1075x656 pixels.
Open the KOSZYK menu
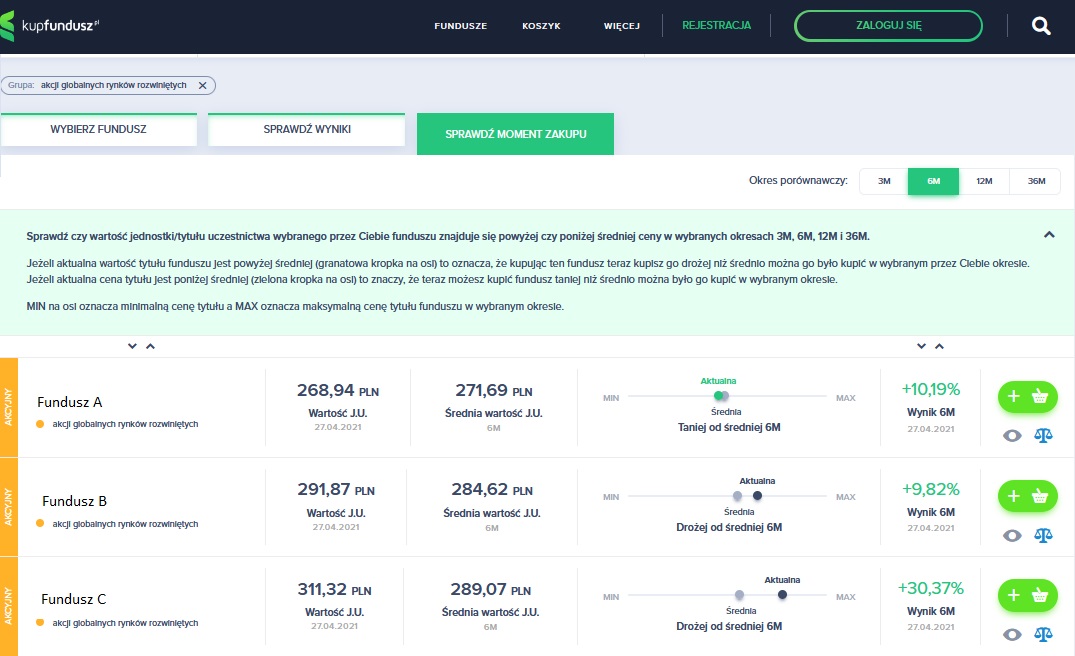pos(541,26)
